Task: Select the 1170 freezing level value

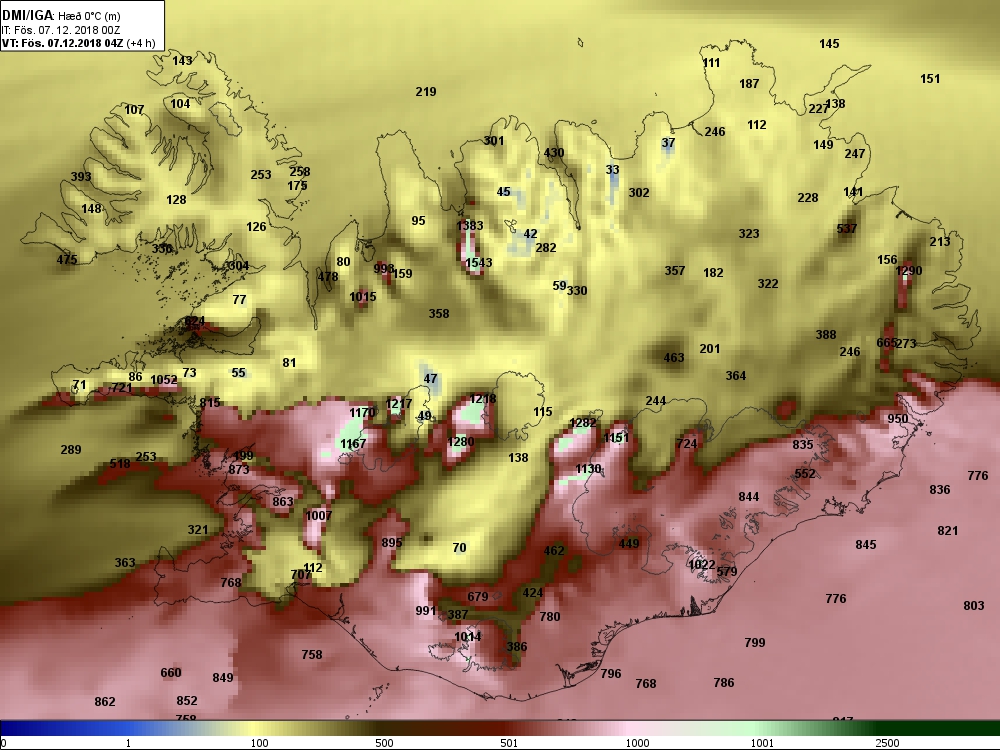Action: (x=362, y=413)
